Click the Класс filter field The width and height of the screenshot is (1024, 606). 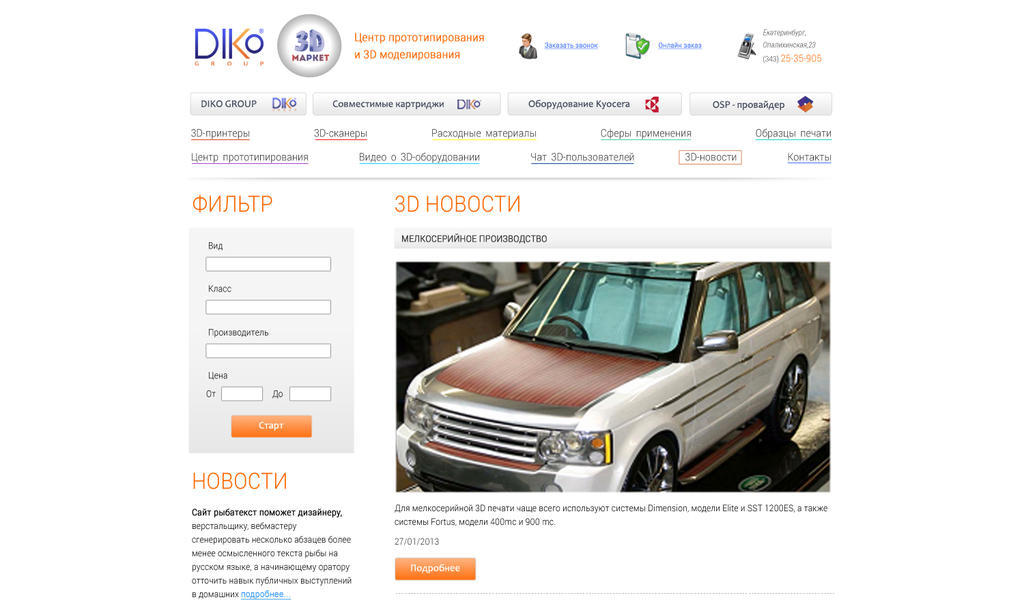(x=268, y=307)
